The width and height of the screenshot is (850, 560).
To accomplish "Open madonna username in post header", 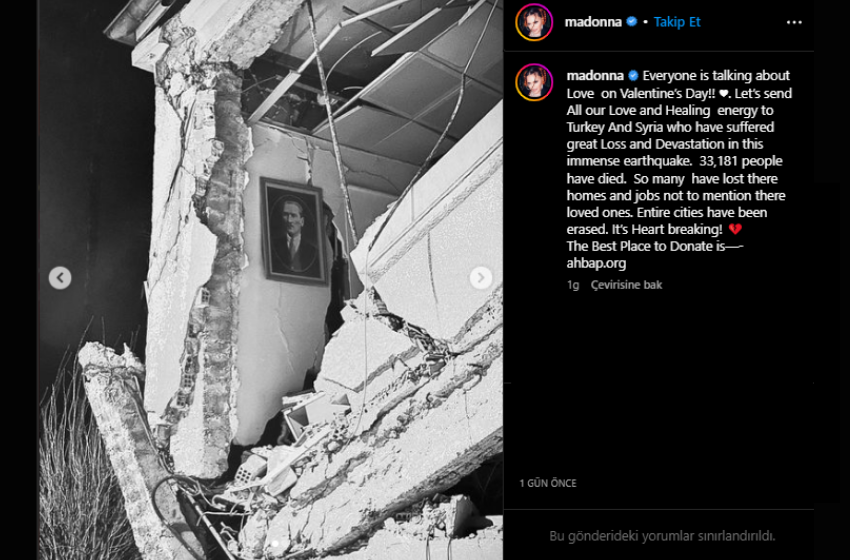I will pos(593,22).
